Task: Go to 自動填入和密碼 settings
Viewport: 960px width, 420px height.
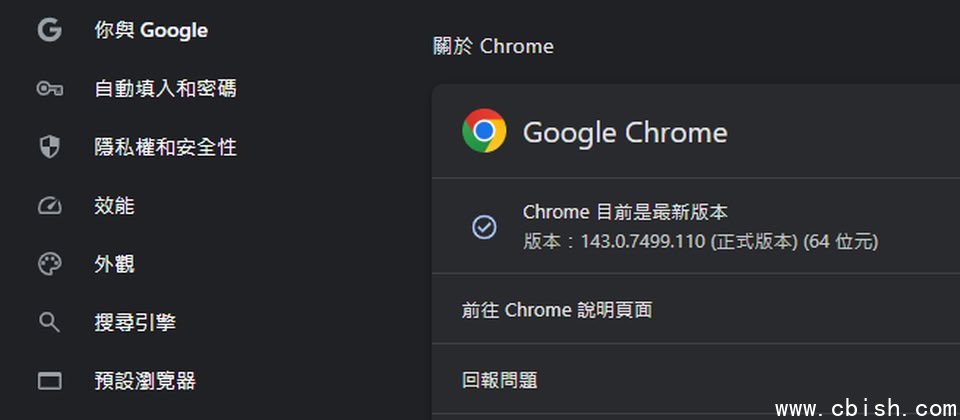Action: [165, 89]
